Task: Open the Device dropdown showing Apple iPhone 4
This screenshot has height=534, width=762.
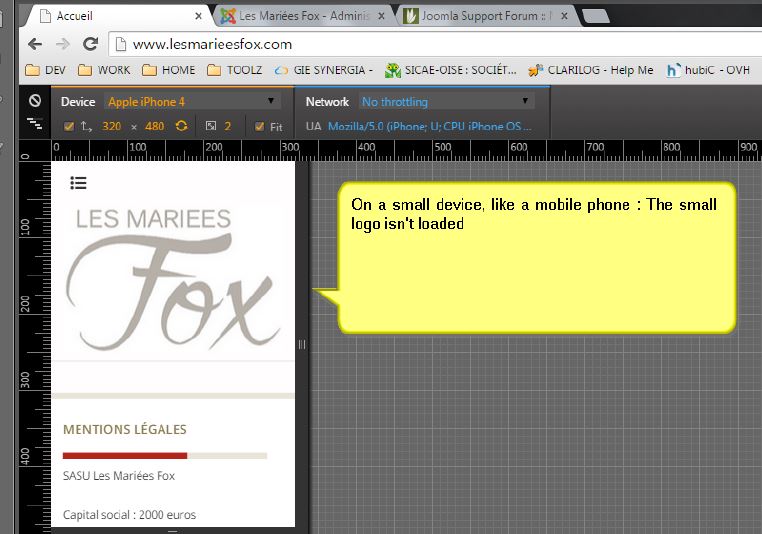Action: pyautogui.click(x=192, y=102)
